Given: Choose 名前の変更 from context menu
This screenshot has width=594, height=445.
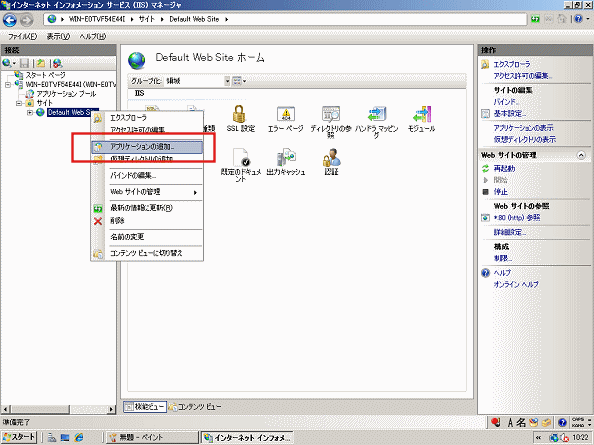Looking at the screenshot, I should coord(147,237).
